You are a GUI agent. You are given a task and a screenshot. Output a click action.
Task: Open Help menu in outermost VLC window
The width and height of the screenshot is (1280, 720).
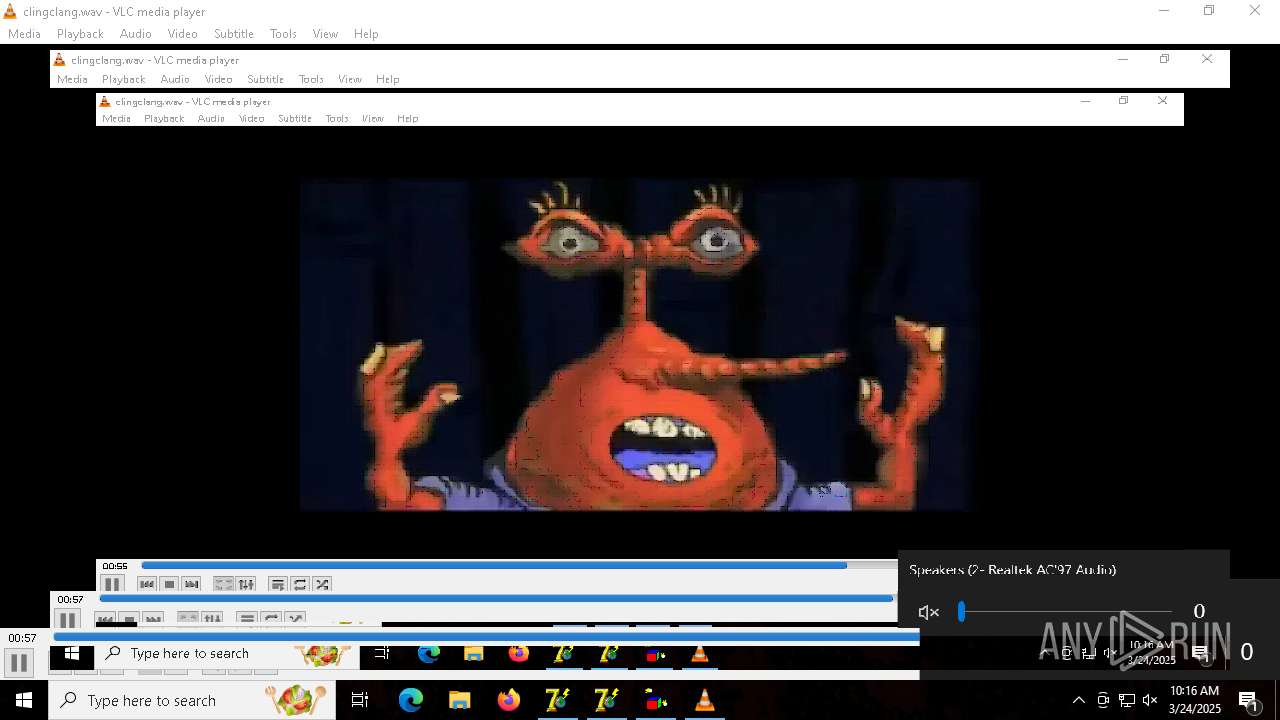point(366,34)
